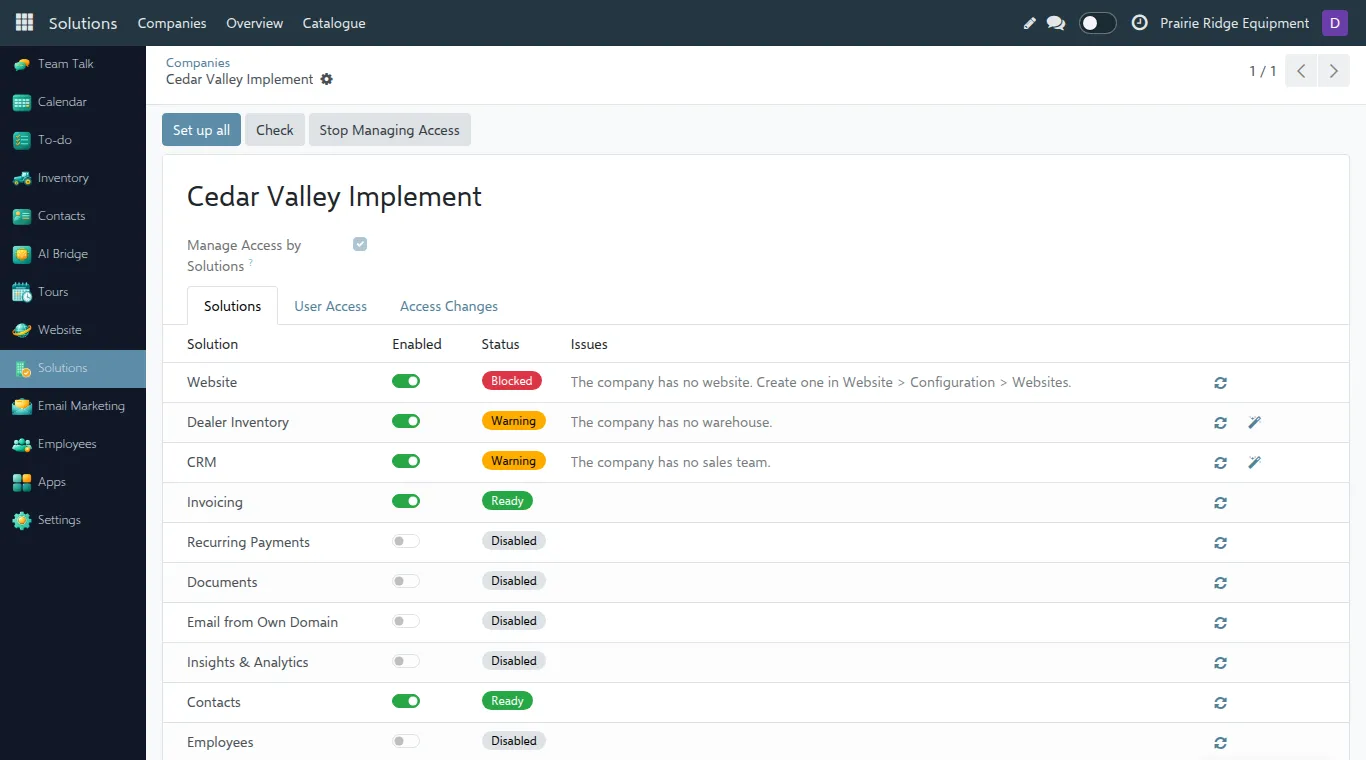Image resolution: width=1366 pixels, height=760 pixels.
Task: Click Stop Managing Access button
Action: pos(389,130)
